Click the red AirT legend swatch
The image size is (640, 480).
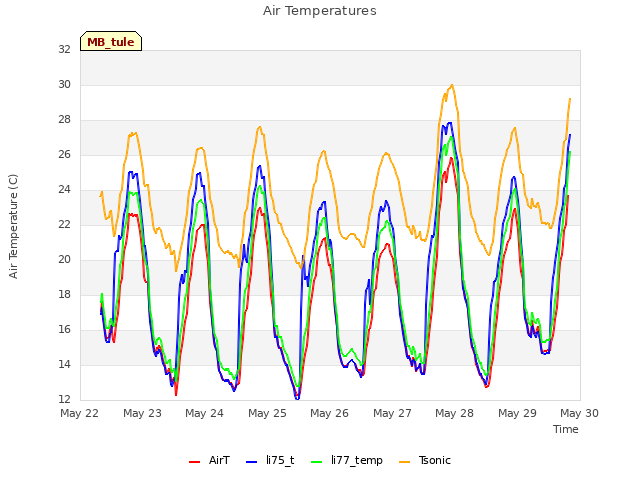(x=195, y=462)
